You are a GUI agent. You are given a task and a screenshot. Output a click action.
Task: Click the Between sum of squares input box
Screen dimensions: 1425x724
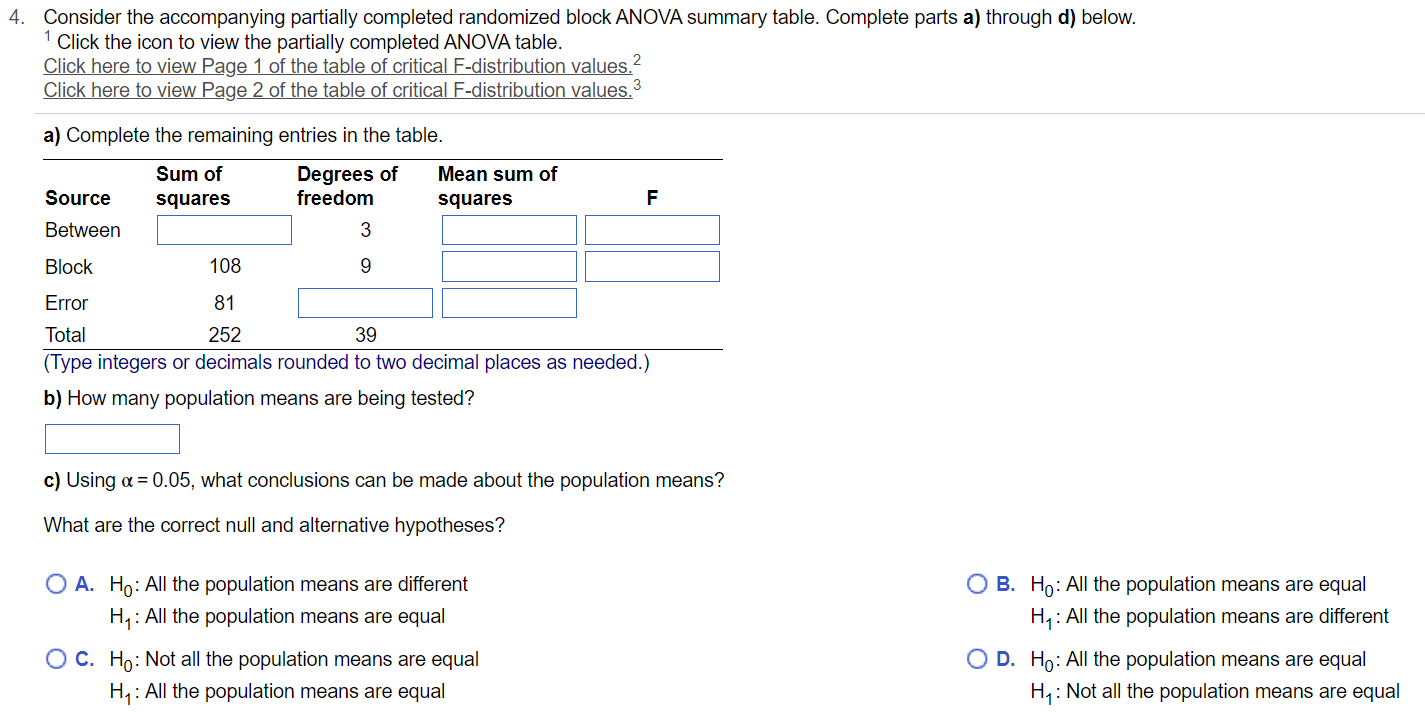point(223,229)
